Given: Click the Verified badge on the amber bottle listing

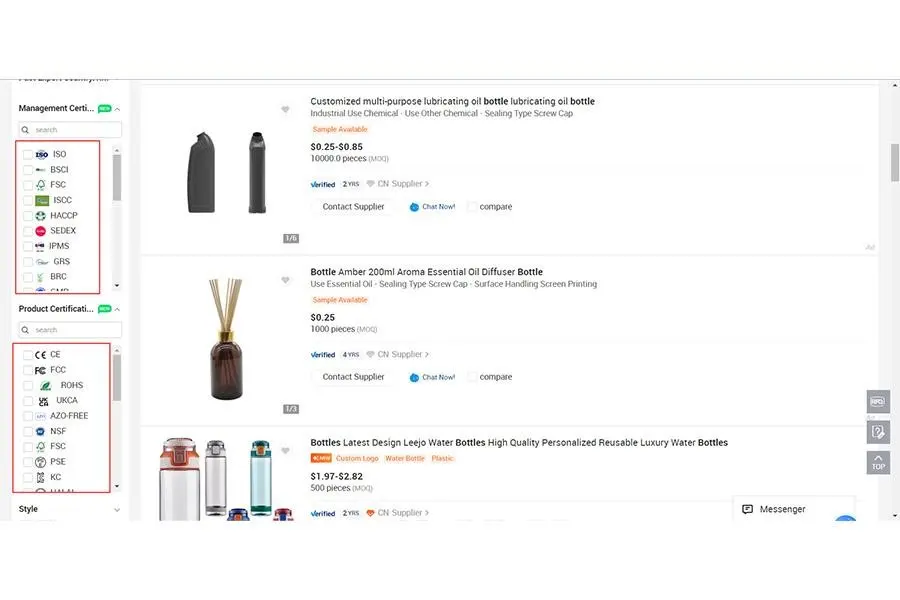Looking at the screenshot, I should coord(322,354).
